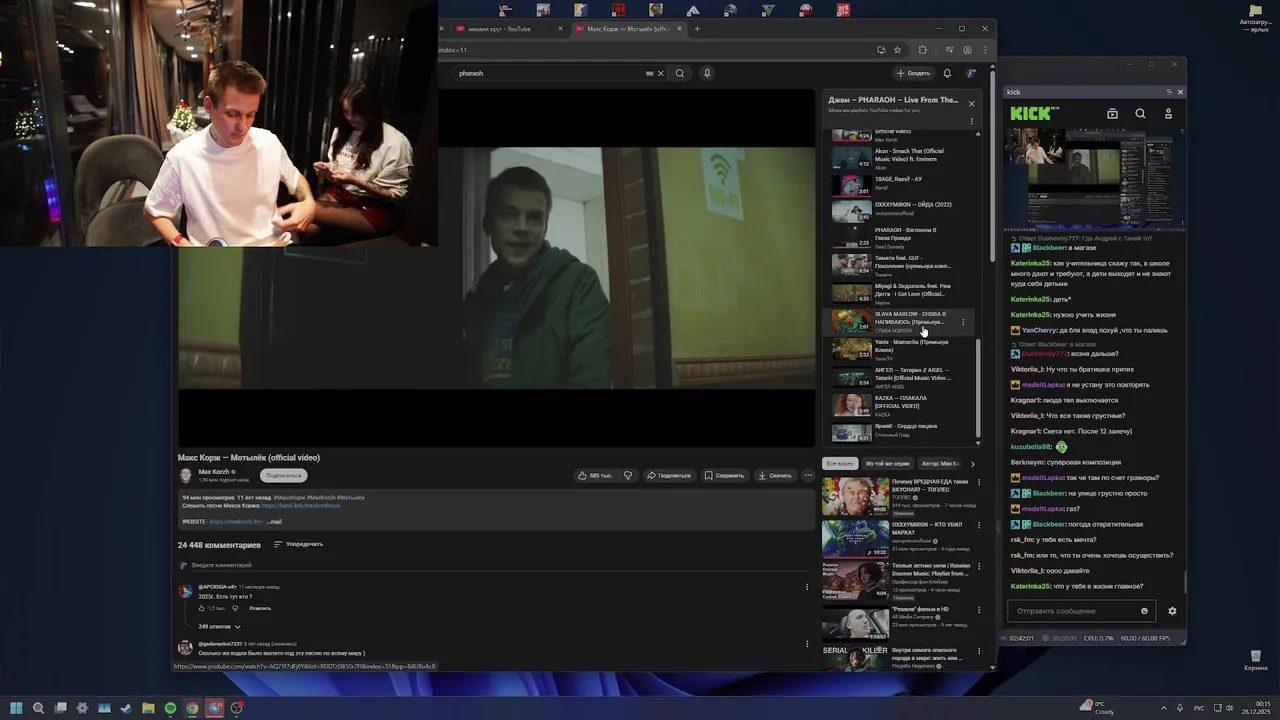Screen dimensions: 1280x720
Task: Open Chrome profile icon
Action: click(967, 49)
